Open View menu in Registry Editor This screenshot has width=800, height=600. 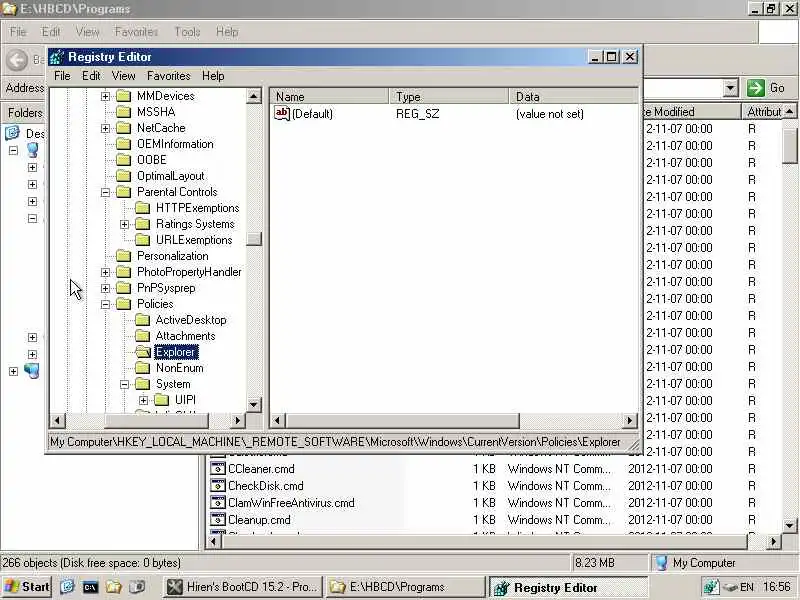[123, 76]
